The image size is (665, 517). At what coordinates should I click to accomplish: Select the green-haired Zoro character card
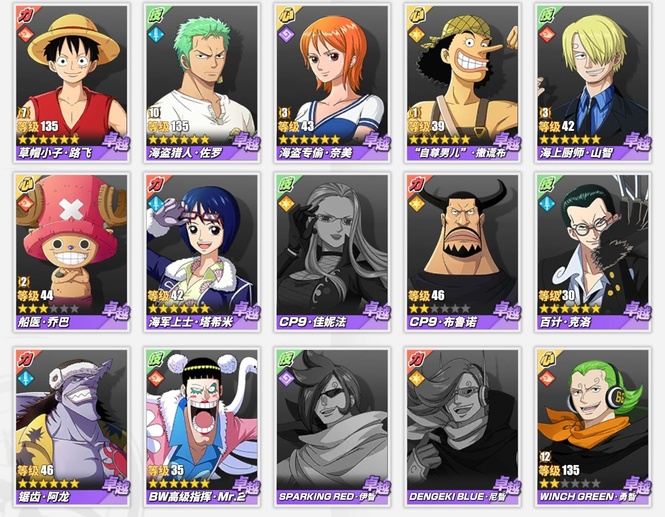(202, 84)
